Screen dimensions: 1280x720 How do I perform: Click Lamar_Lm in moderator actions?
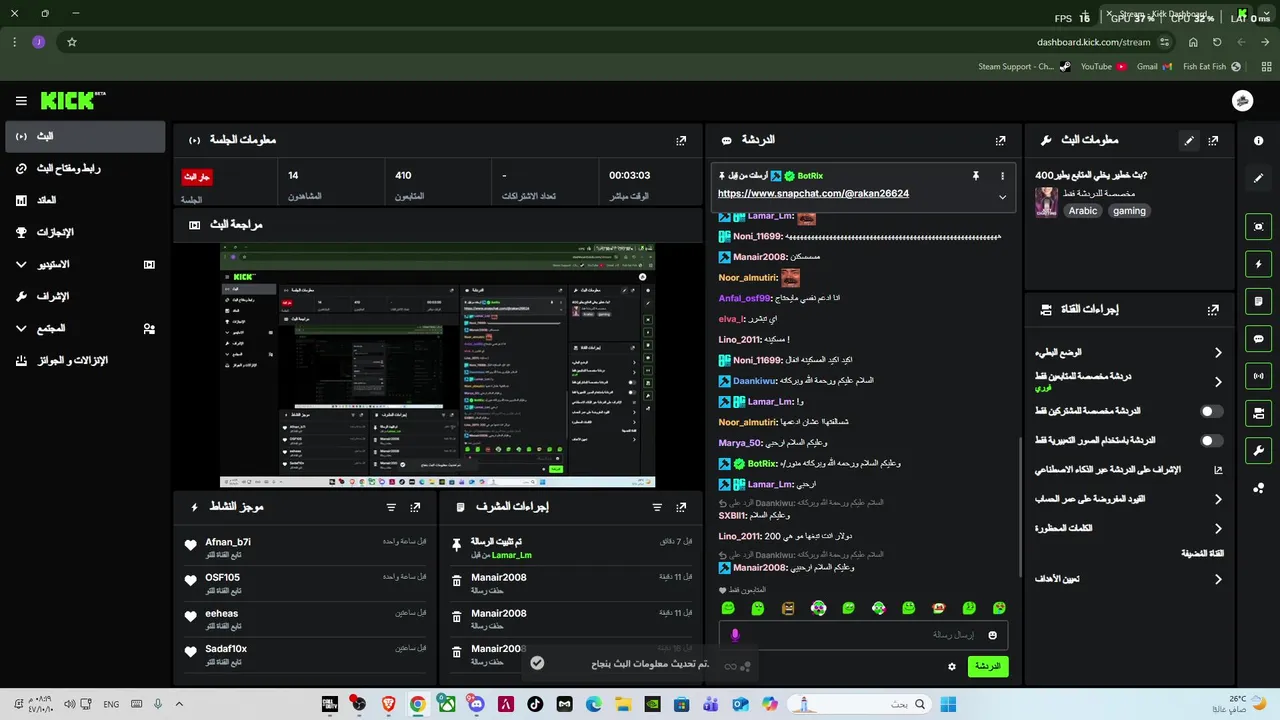tap(512, 555)
